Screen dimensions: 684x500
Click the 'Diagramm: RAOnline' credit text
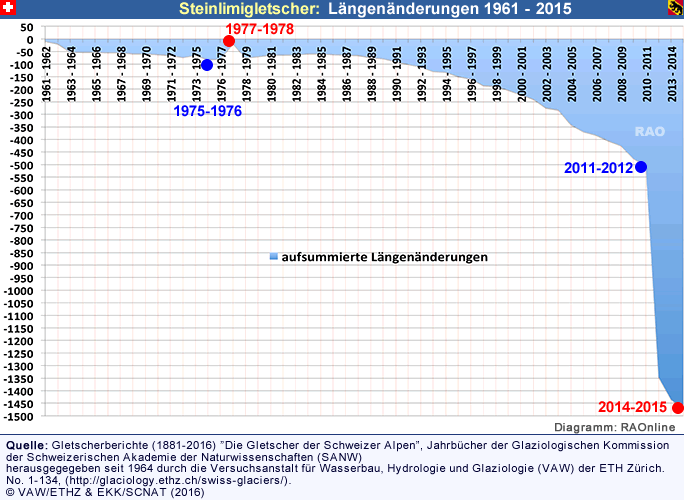click(x=618, y=427)
